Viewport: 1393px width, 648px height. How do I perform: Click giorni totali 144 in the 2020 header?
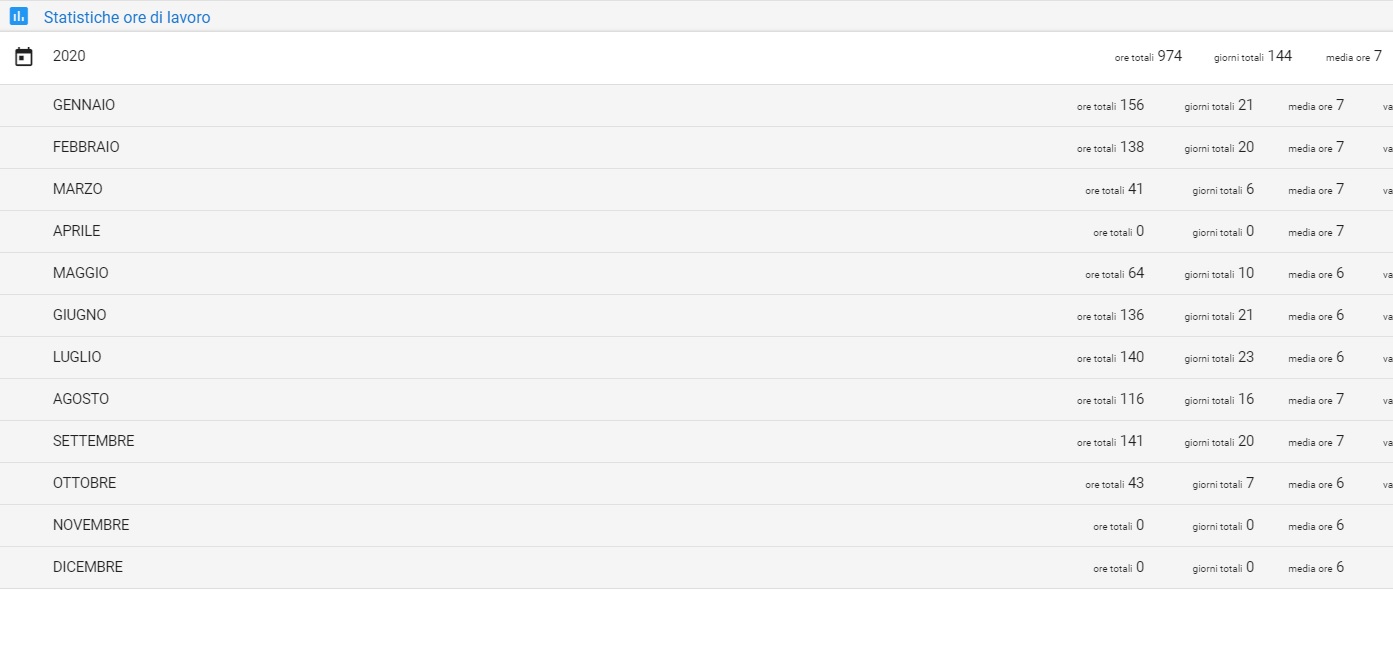click(1279, 56)
